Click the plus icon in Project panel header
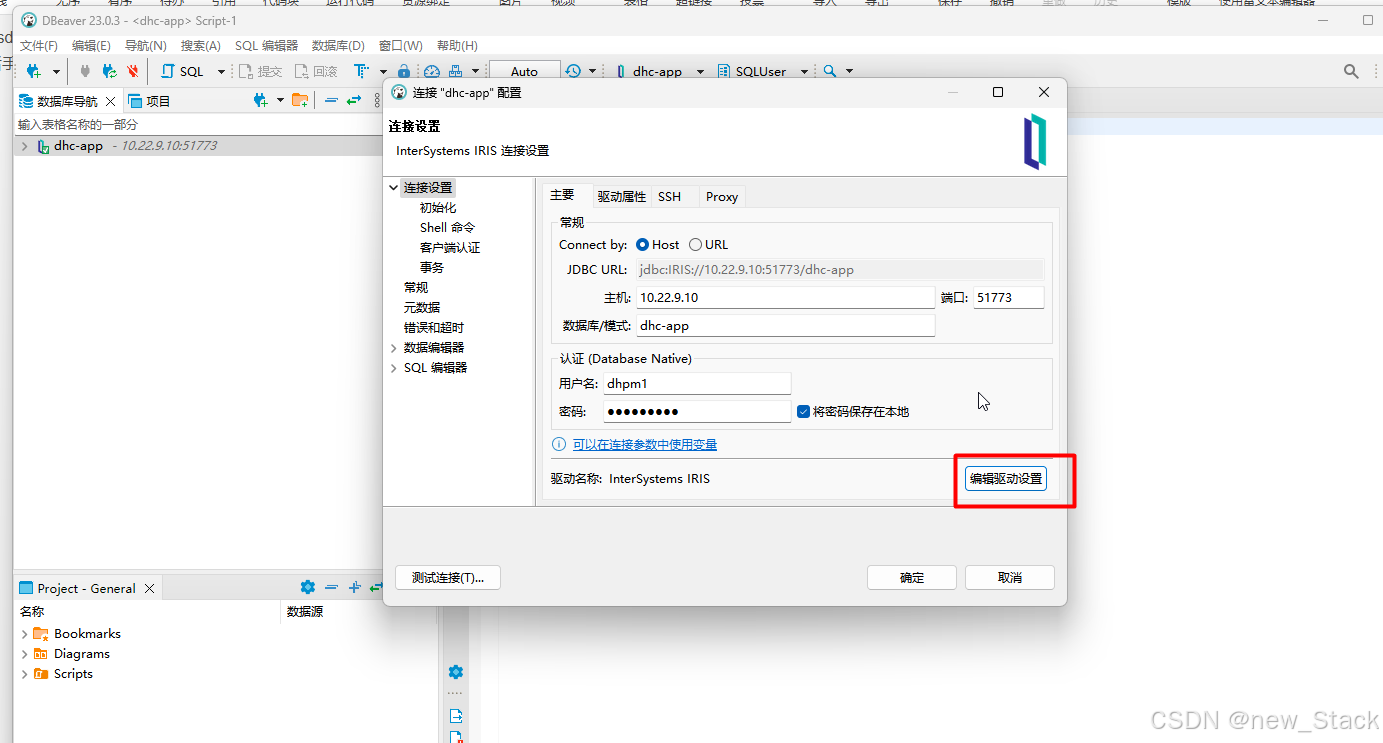The width and height of the screenshot is (1383, 743). pos(354,587)
